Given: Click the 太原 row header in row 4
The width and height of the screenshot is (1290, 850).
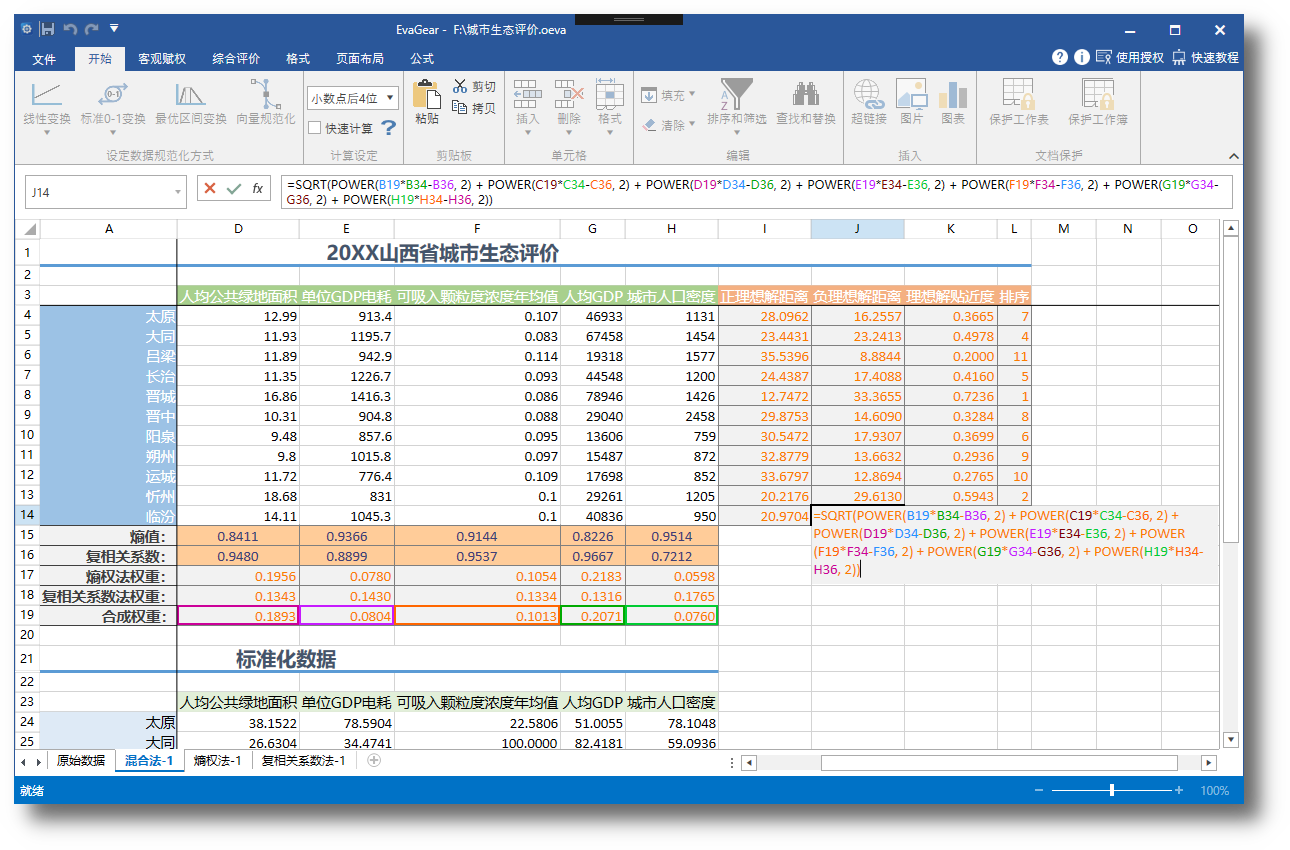Looking at the screenshot, I should (x=109, y=316).
